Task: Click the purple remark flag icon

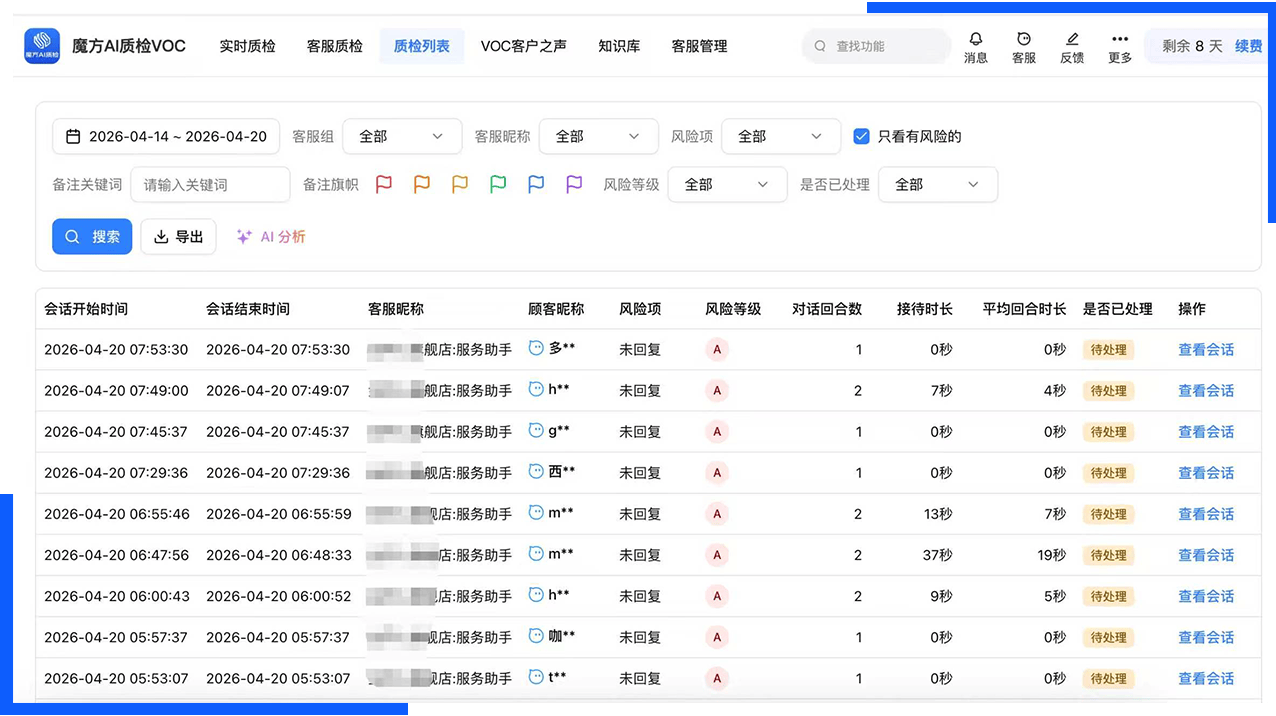Action: (x=573, y=184)
